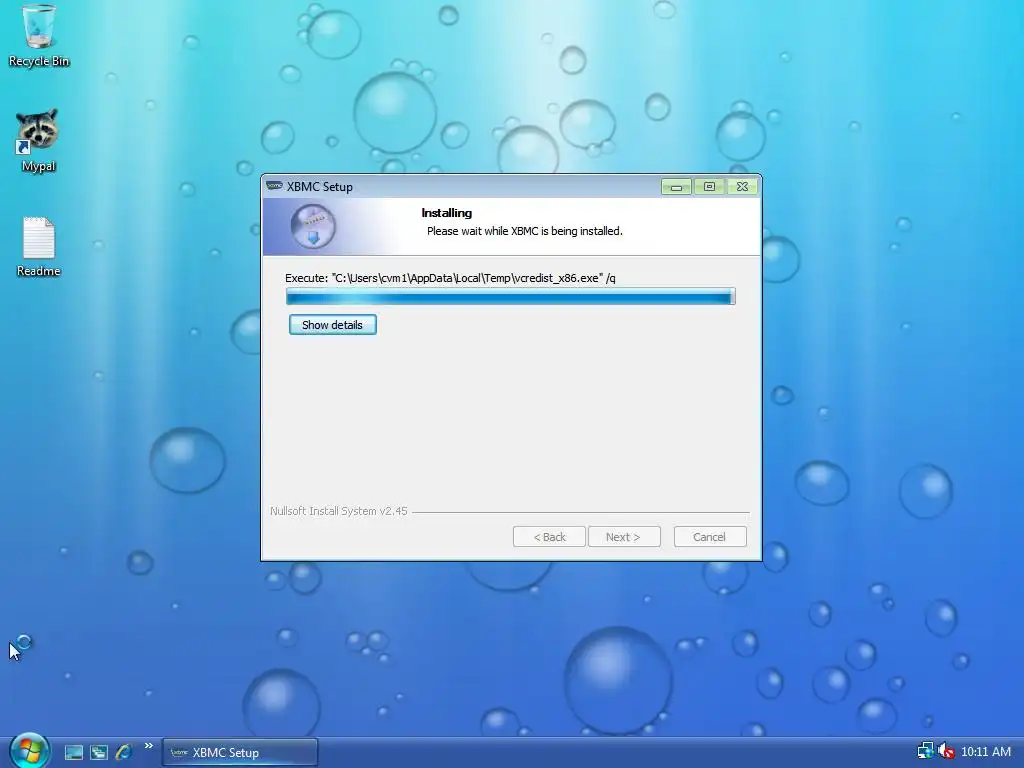Click the XBMC logo in the title bar
The width and height of the screenshot is (1024, 768).
(x=274, y=186)
